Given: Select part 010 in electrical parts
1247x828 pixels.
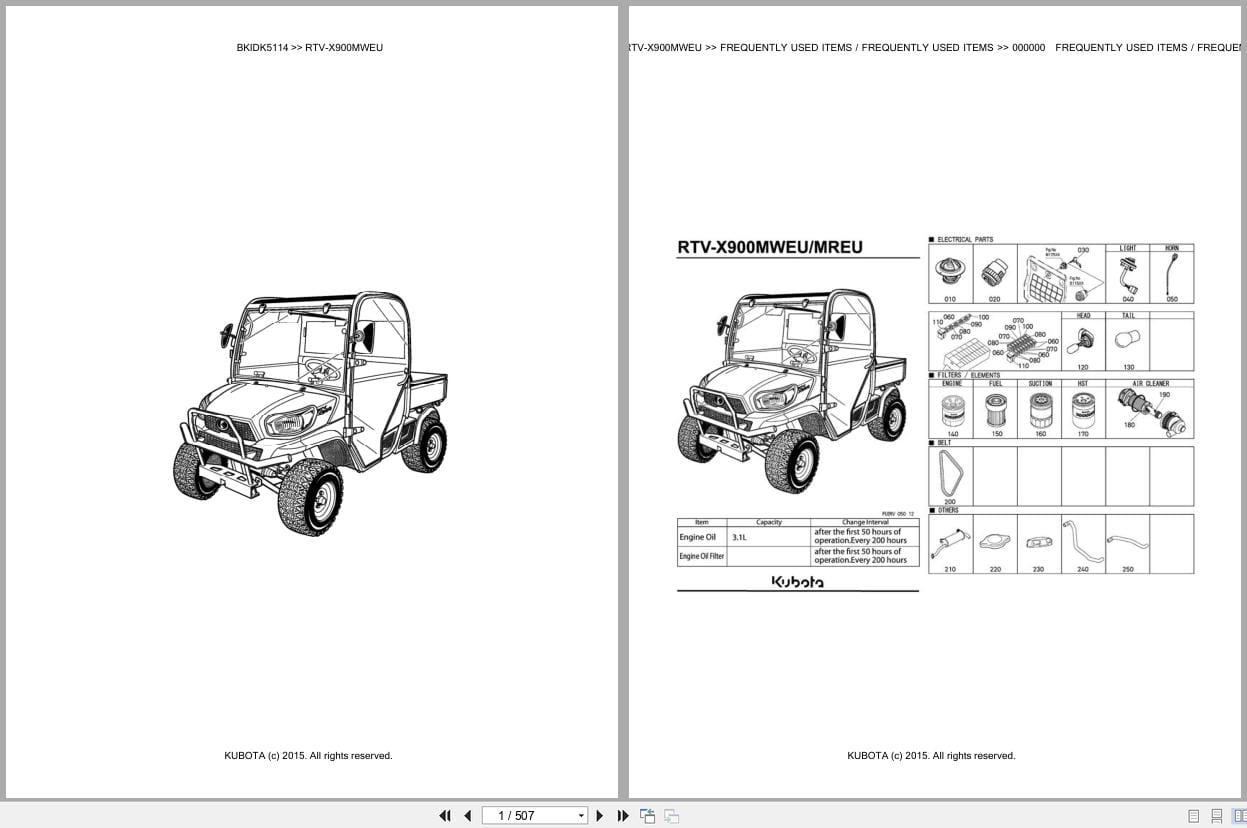Looking at the screenshot, I should coord(949,274).
